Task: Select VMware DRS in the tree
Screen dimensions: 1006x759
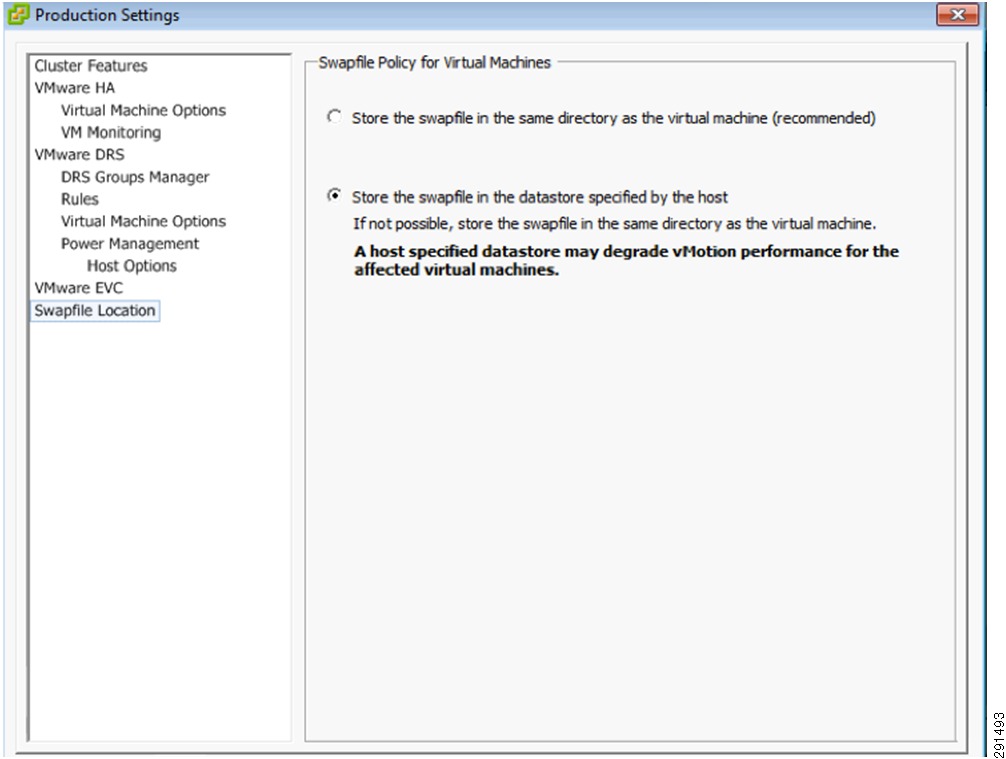Action: (79, 155)
